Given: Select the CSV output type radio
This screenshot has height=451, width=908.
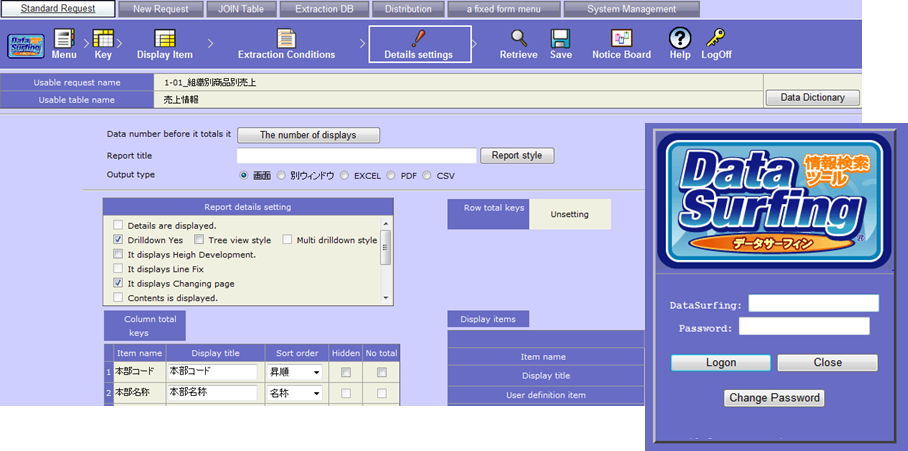Looking at the screenshot, I should pos(427,175).
